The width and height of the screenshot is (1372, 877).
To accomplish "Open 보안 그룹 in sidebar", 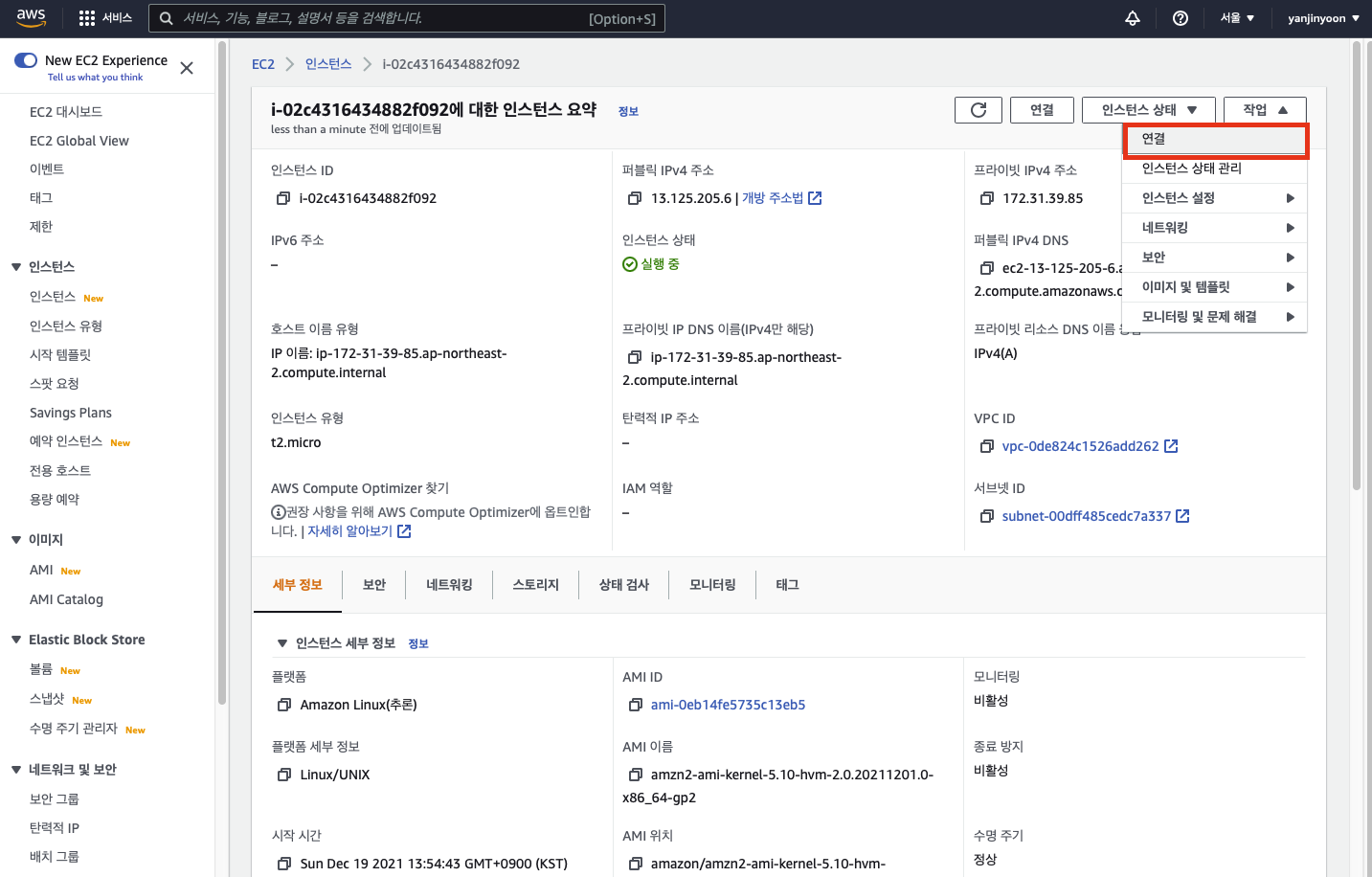I will pyautogui.click(x=55, y=799).
